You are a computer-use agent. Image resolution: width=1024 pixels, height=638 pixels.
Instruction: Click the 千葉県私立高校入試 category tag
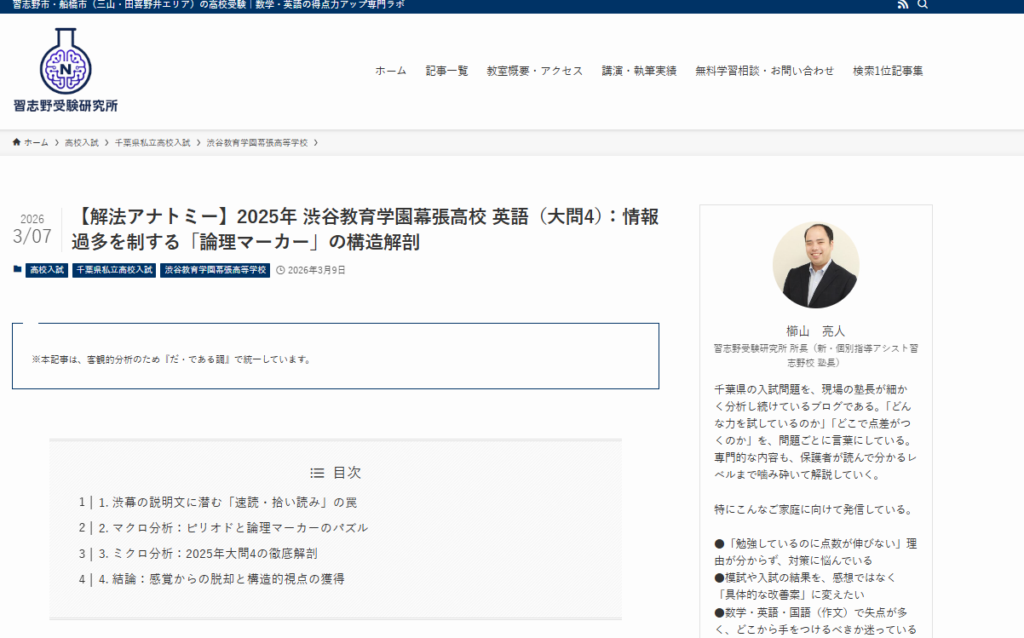point(113,270)
